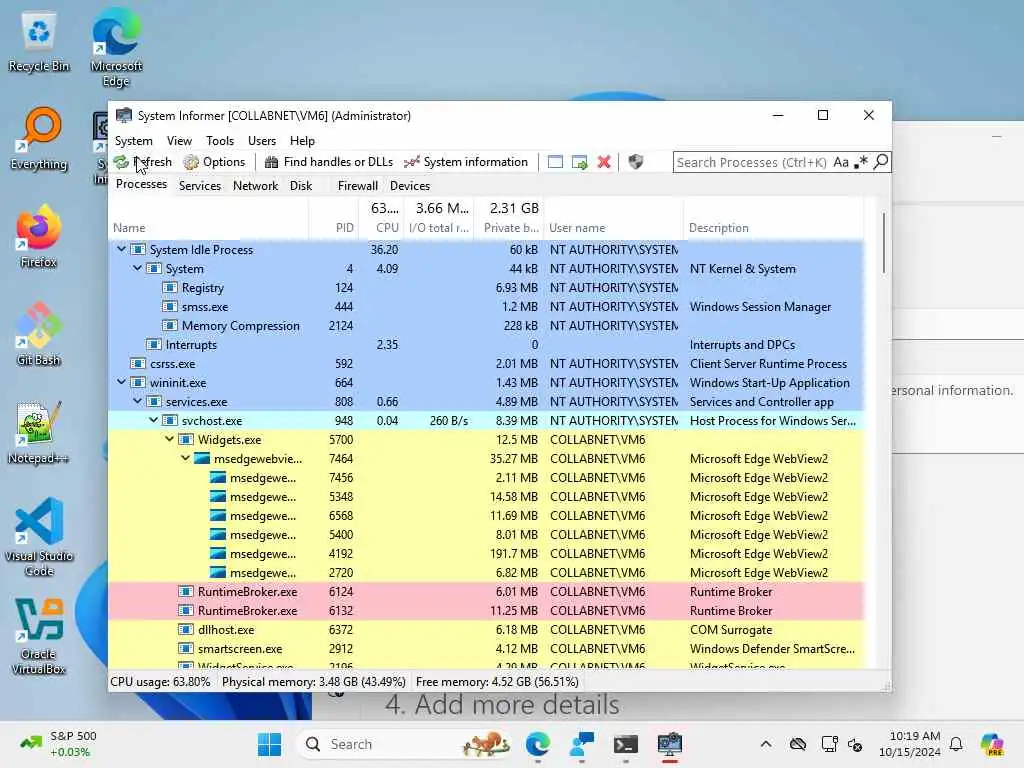The image size is (1024, 768).
Task: Open Git Bash desktop icon
Action: (x=39, y=334)
